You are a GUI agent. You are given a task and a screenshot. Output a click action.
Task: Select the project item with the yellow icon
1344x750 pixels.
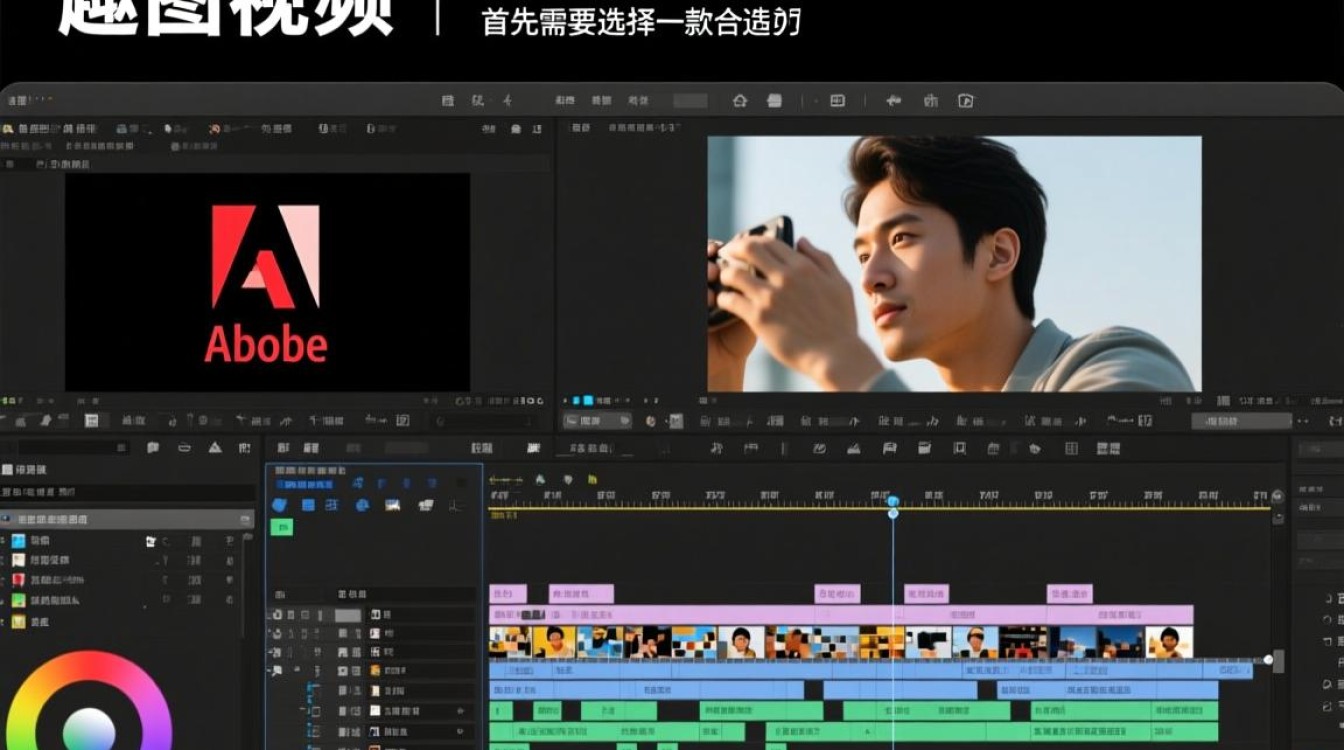click(18, 621)
